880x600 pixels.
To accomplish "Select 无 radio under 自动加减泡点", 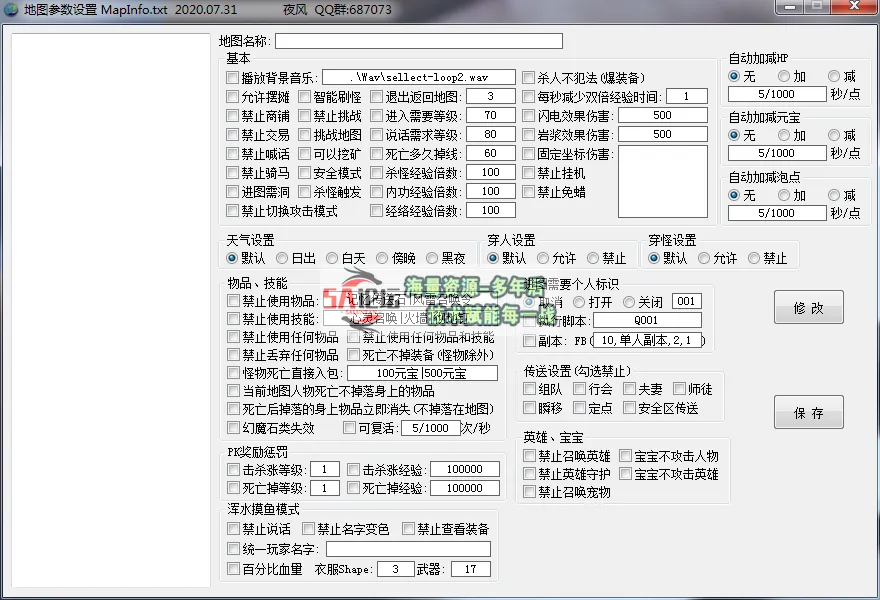I will pyautogui.click(x=734, y=195).
